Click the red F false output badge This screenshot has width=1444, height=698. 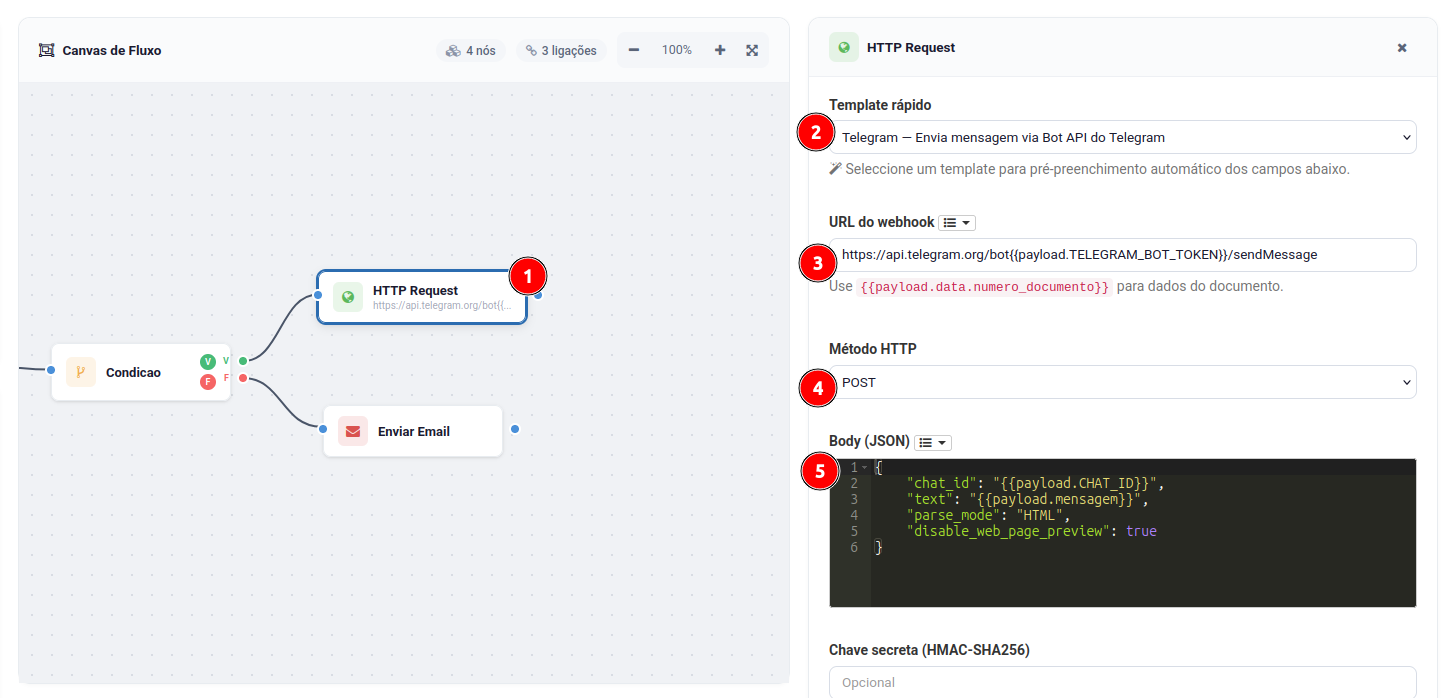208,382
